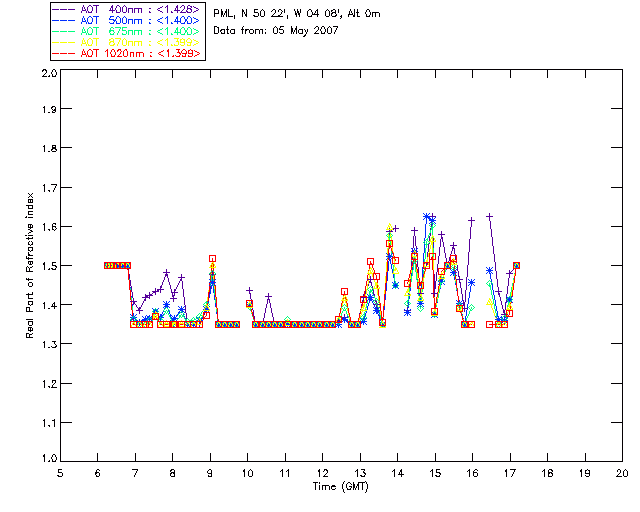The image size is (640, 512).
Task: Click the x-axis tick label 16
Action: click(x=472, y=473)
